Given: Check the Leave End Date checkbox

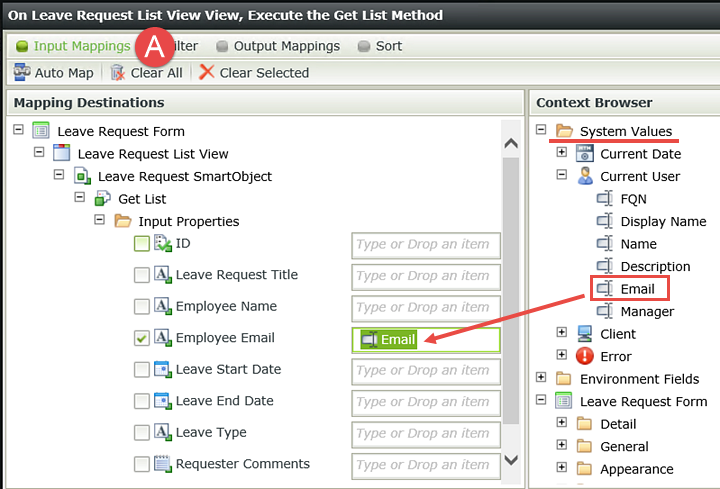Looking at the screenshot, I should 141,401.
